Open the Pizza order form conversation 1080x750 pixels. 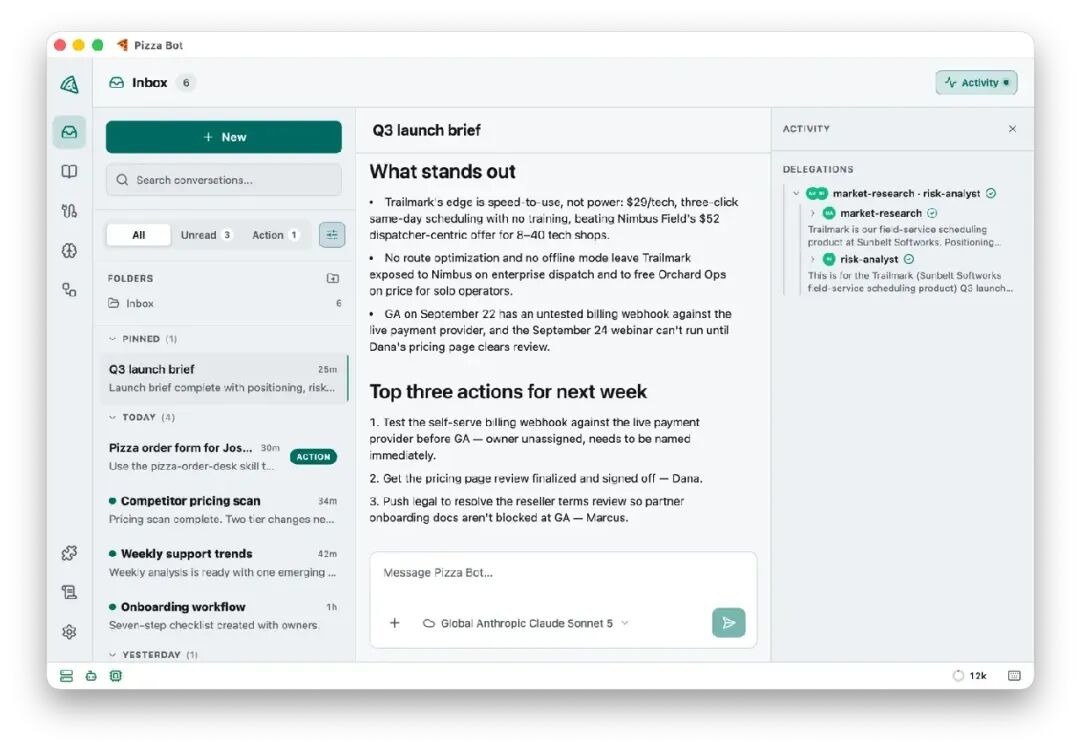[224, 457]
